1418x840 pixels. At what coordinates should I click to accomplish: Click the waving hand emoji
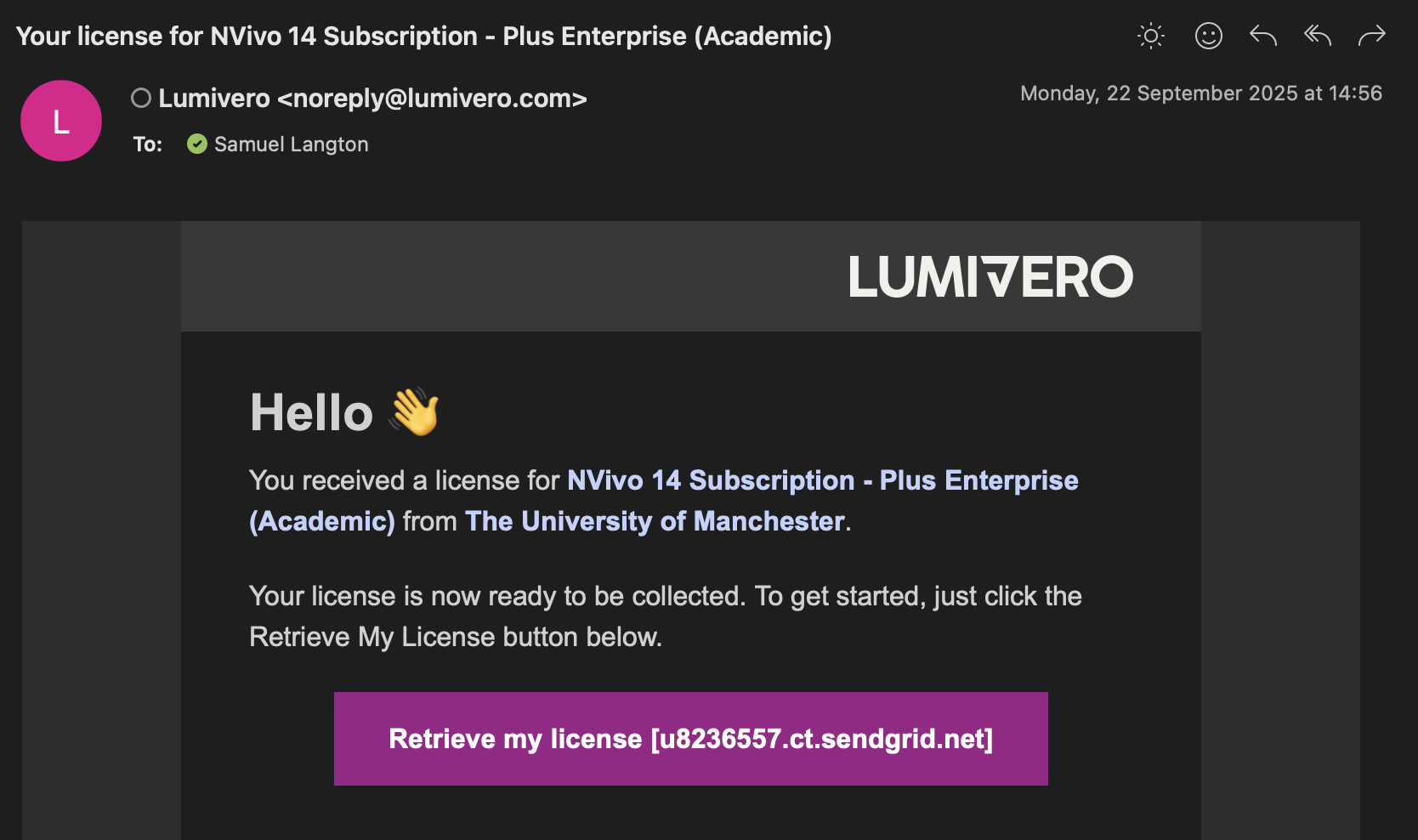click(x=414, y=412)
